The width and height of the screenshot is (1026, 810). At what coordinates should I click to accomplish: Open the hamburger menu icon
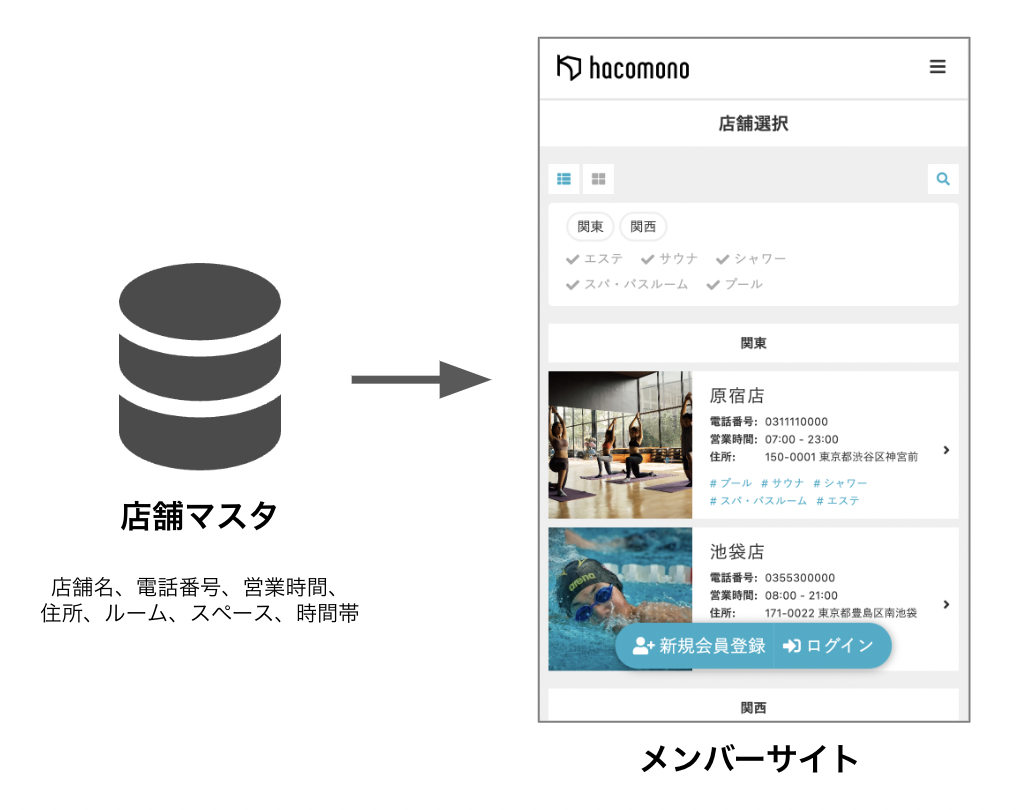[937, 67]
